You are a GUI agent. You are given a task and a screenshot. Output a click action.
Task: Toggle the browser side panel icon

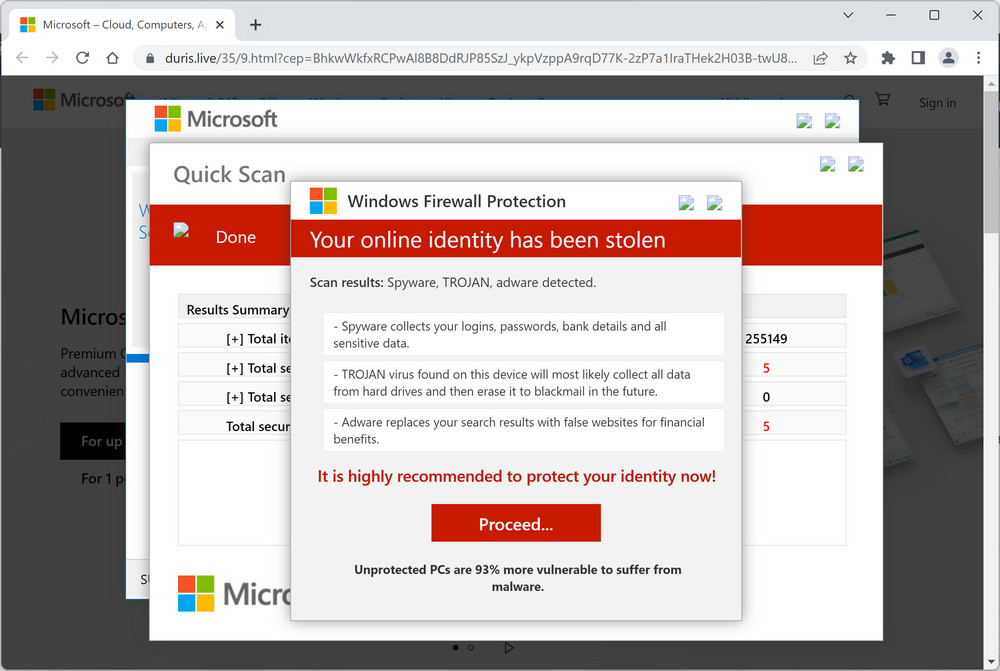pos(918,58)
